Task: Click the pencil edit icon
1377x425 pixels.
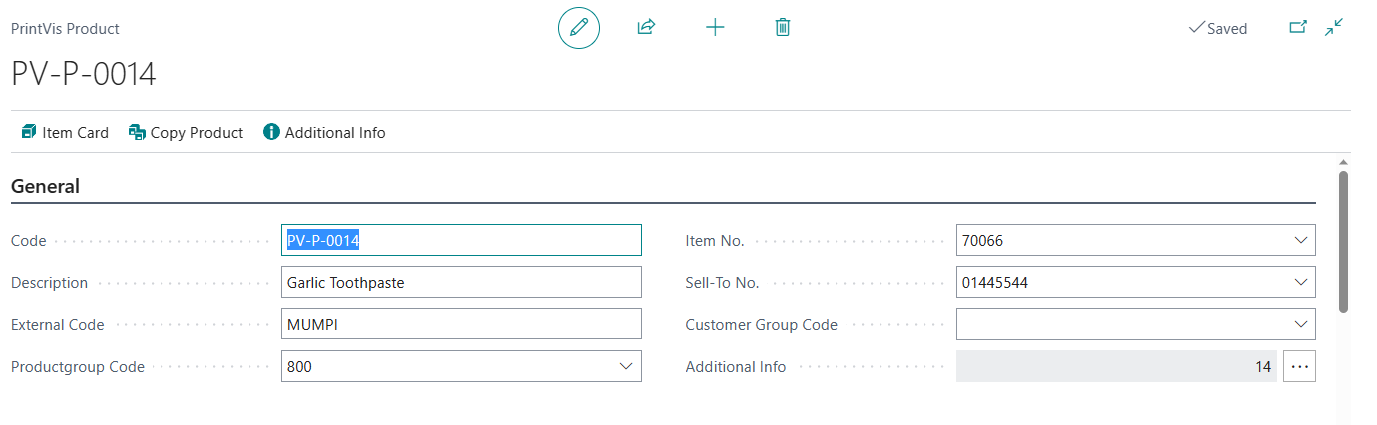Action: pyautogui.click(x=578, y=28)
